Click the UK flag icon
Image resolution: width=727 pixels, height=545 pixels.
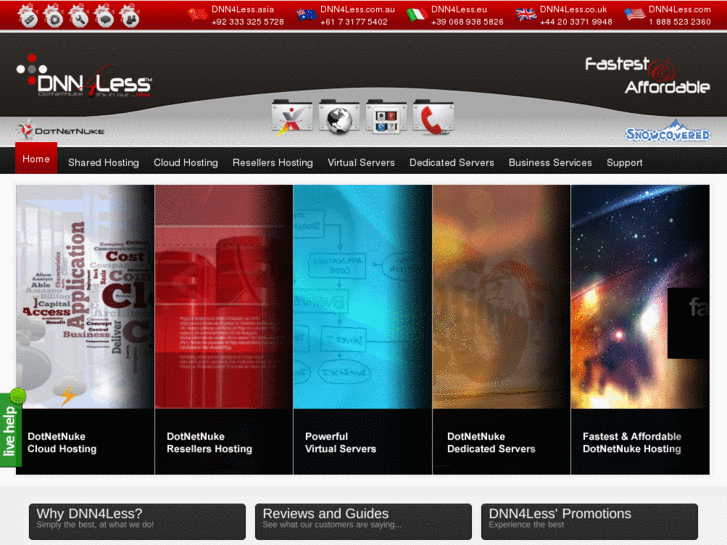526,14
